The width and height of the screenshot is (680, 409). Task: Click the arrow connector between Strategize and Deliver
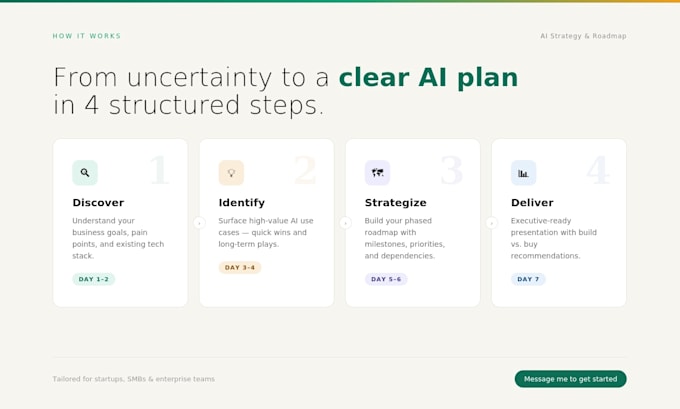pyautogui.click(x=491, y=223)
